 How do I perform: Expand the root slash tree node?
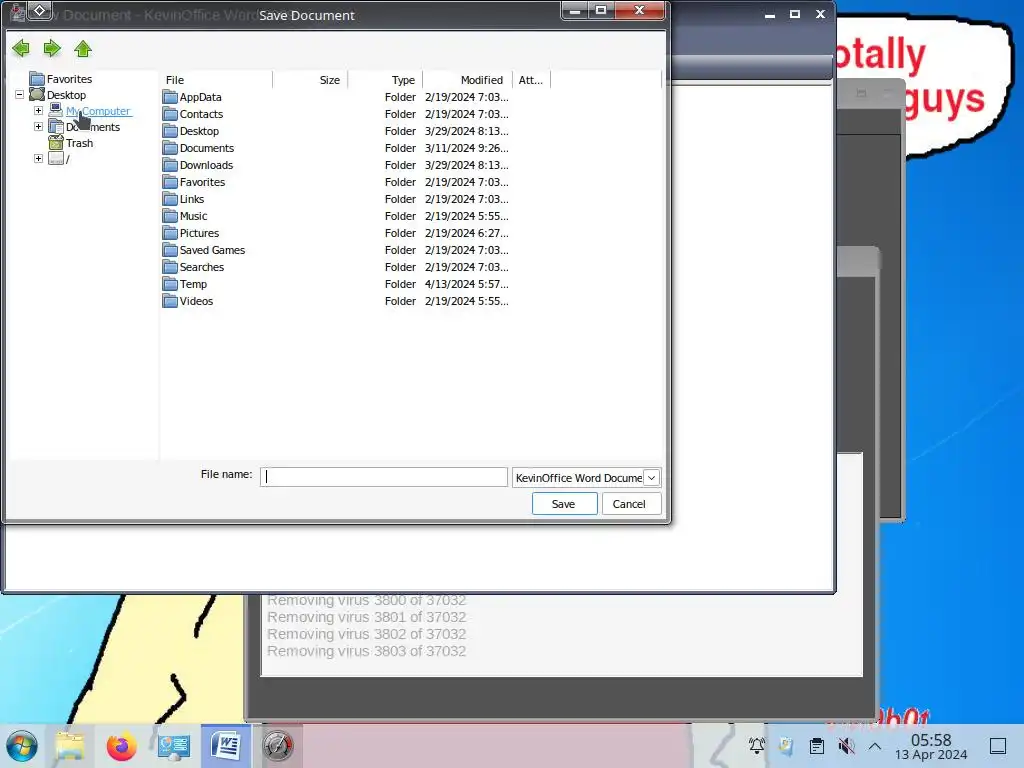point(39,159)
